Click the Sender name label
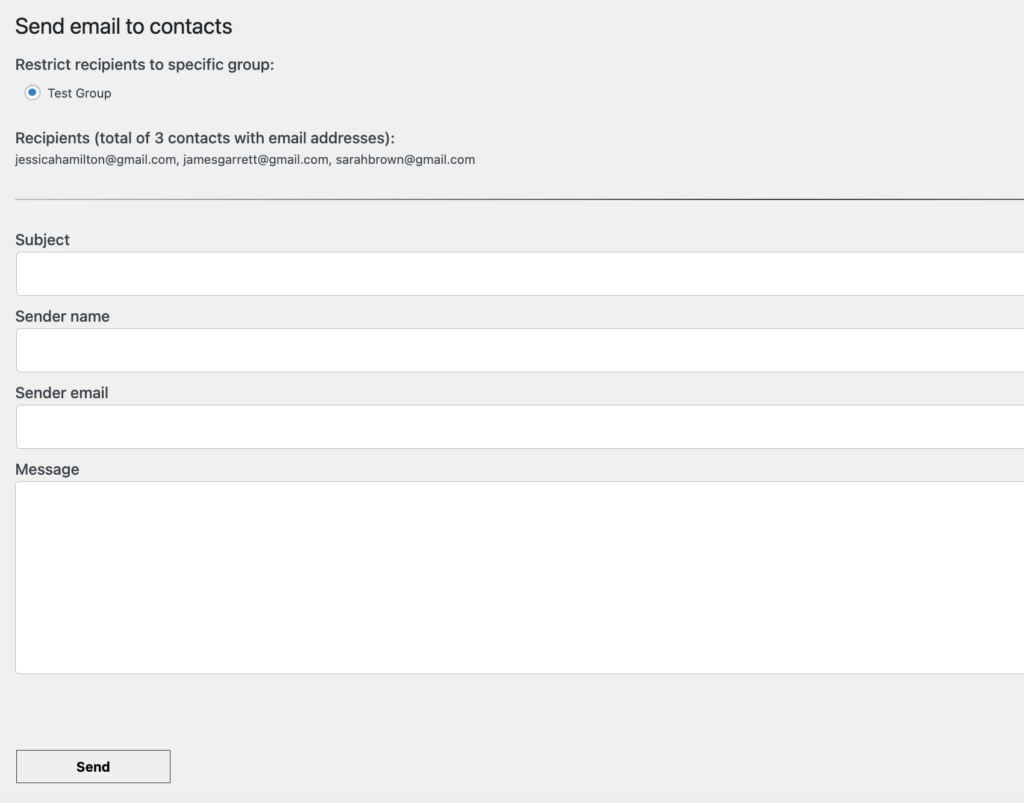Screen dimensions: 1024x803 coord(62,316)
